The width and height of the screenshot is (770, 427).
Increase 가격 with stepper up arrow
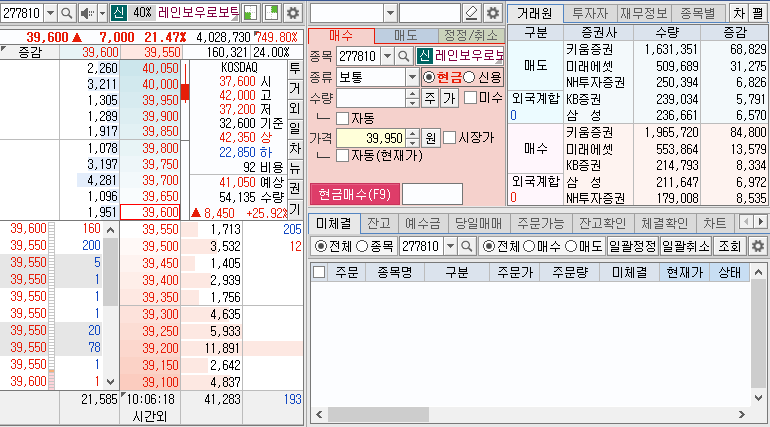point(412,133)
